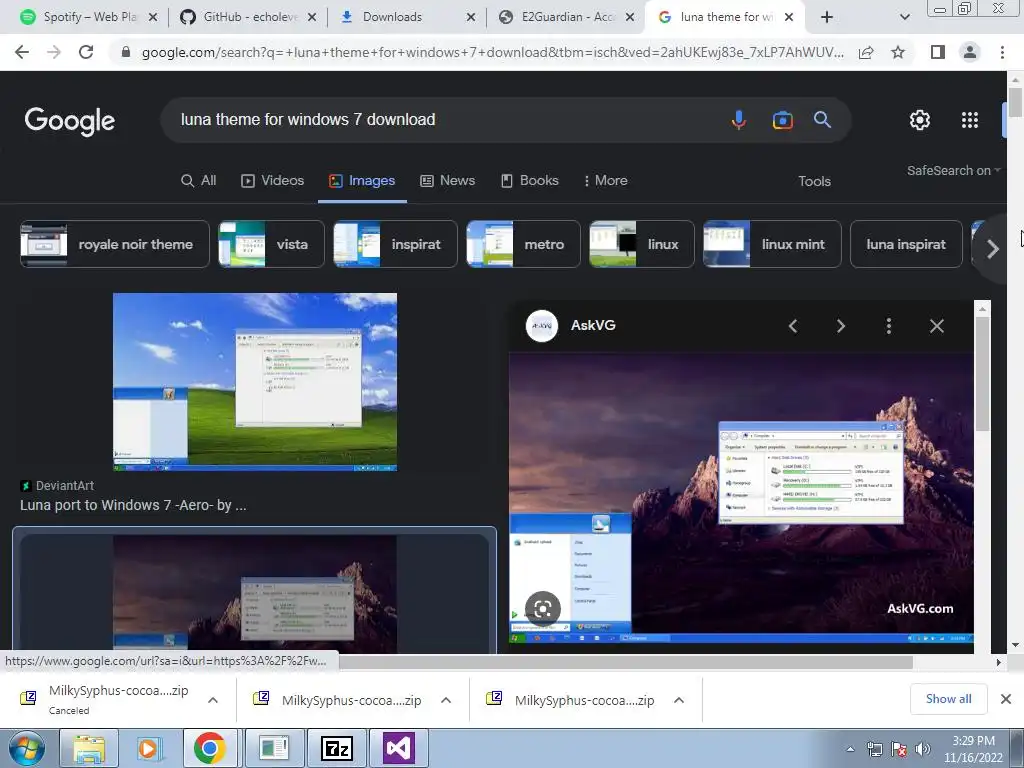Expand options for second MilkySyphus zip download
The width and height of the screenshot is (1024, 768).
click(x=446, y=700)
